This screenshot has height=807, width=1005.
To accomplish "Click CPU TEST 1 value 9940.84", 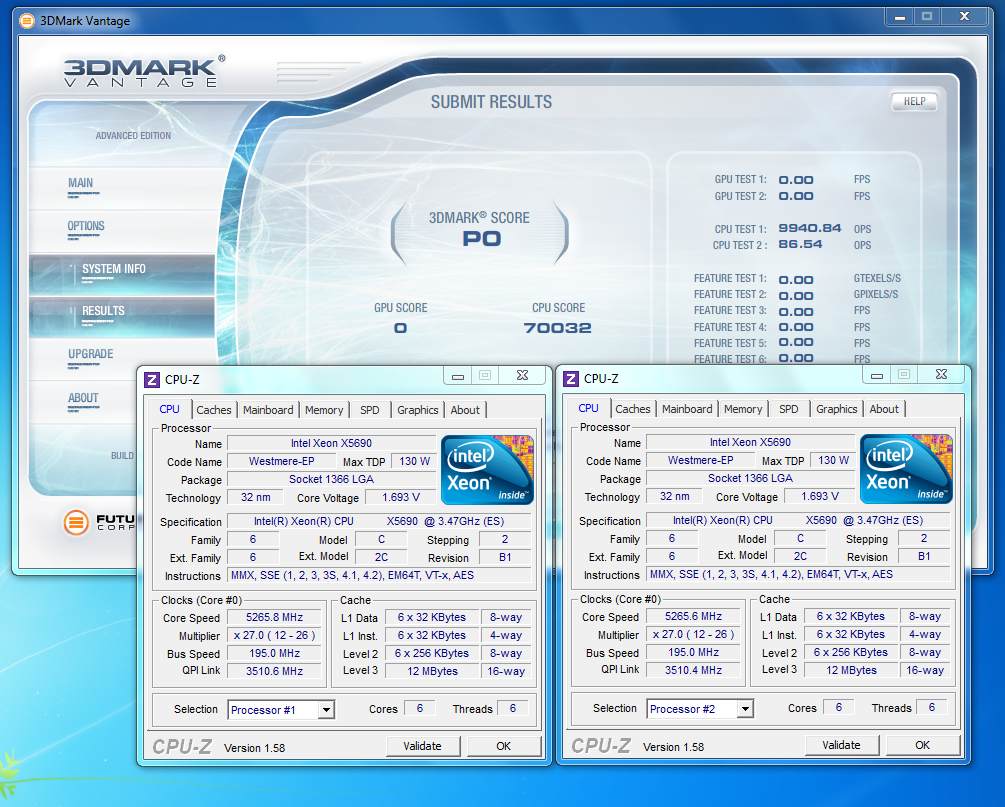I will 810,228.
